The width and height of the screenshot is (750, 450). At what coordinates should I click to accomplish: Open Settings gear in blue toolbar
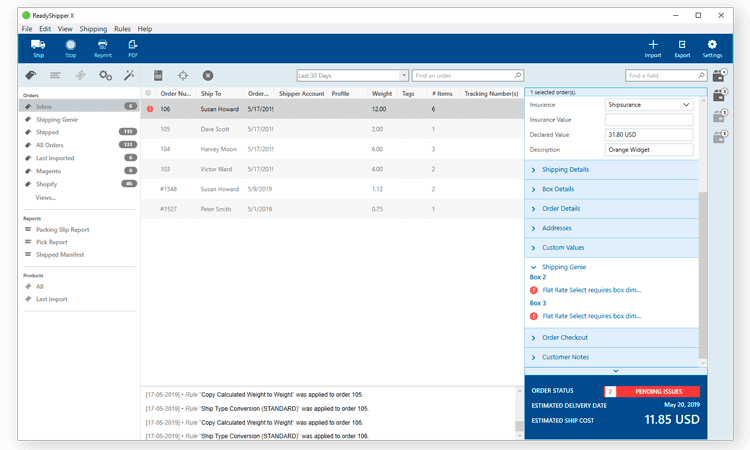(x=712, y=44)
